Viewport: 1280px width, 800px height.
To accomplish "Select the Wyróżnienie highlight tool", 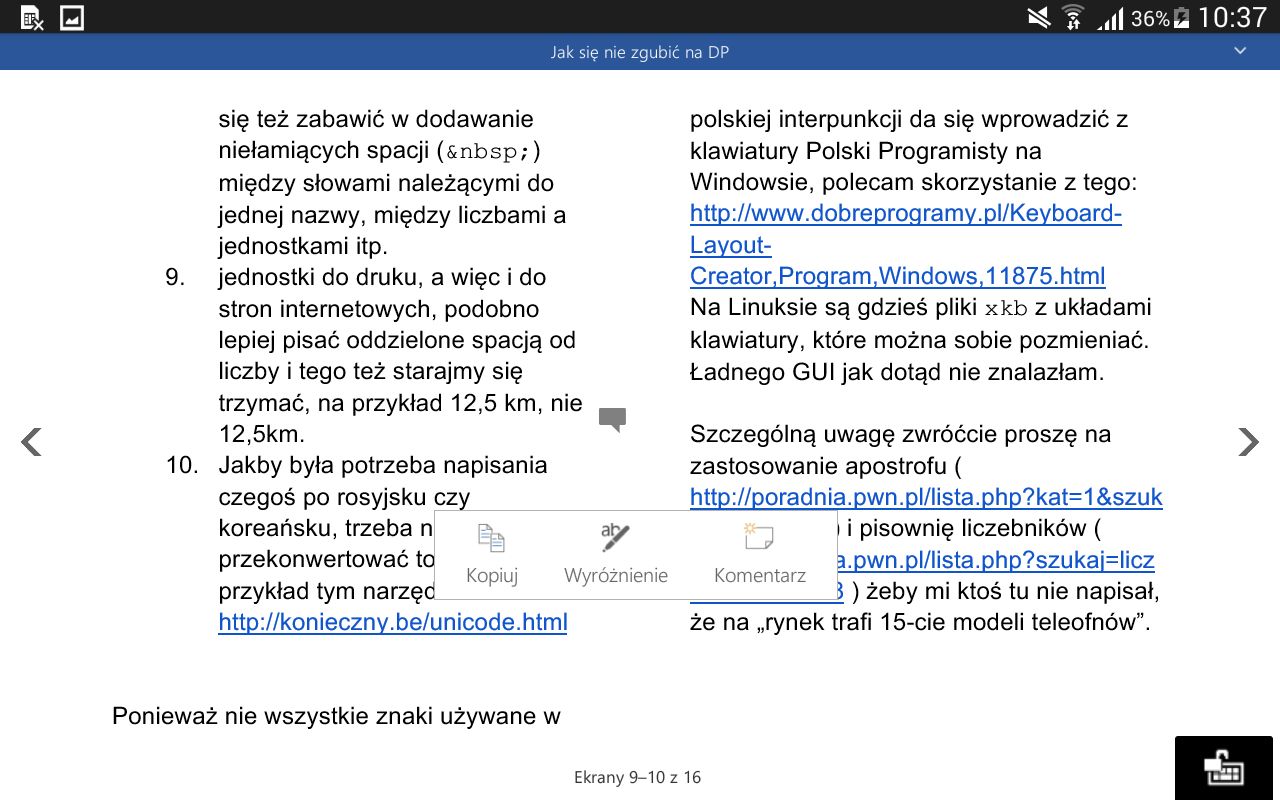I will pos(616,554).
